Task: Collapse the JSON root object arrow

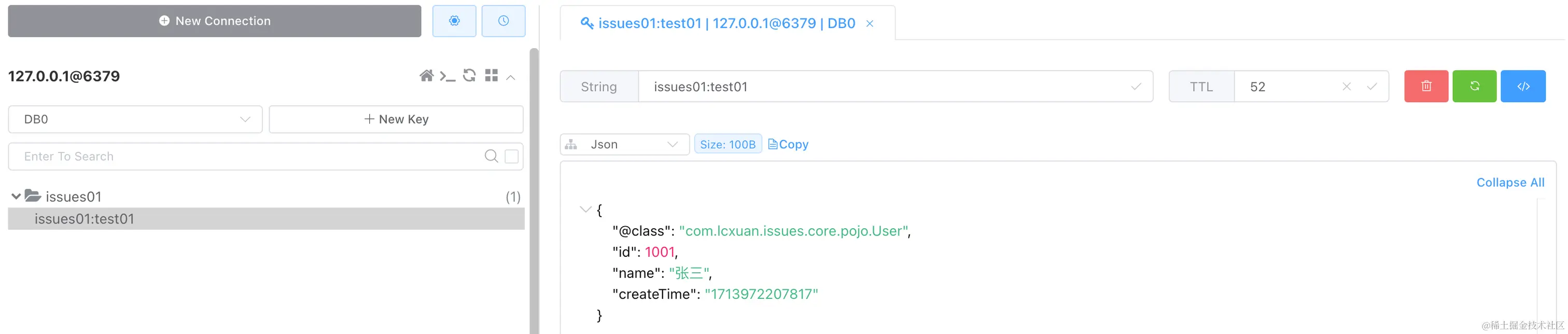Action: (585, 210)
